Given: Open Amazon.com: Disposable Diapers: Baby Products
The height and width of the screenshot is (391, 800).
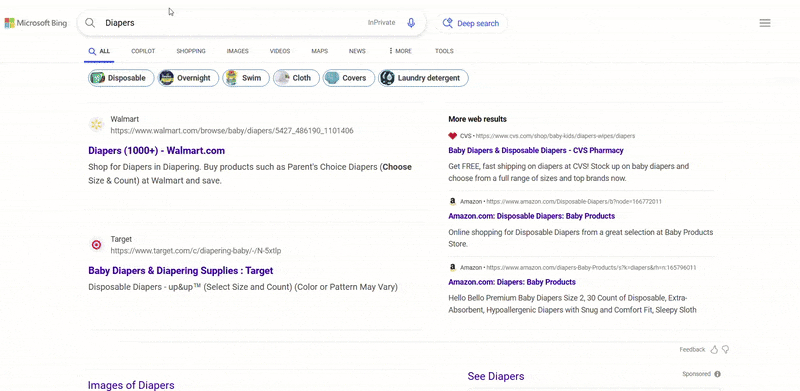Looking at the screenshot, I should pyautogui.click(x=532, y=216).
